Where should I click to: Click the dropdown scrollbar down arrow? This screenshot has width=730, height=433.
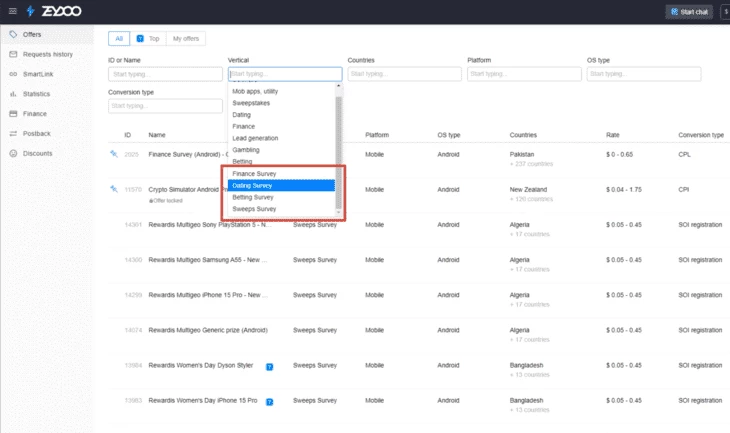[338, 212]
